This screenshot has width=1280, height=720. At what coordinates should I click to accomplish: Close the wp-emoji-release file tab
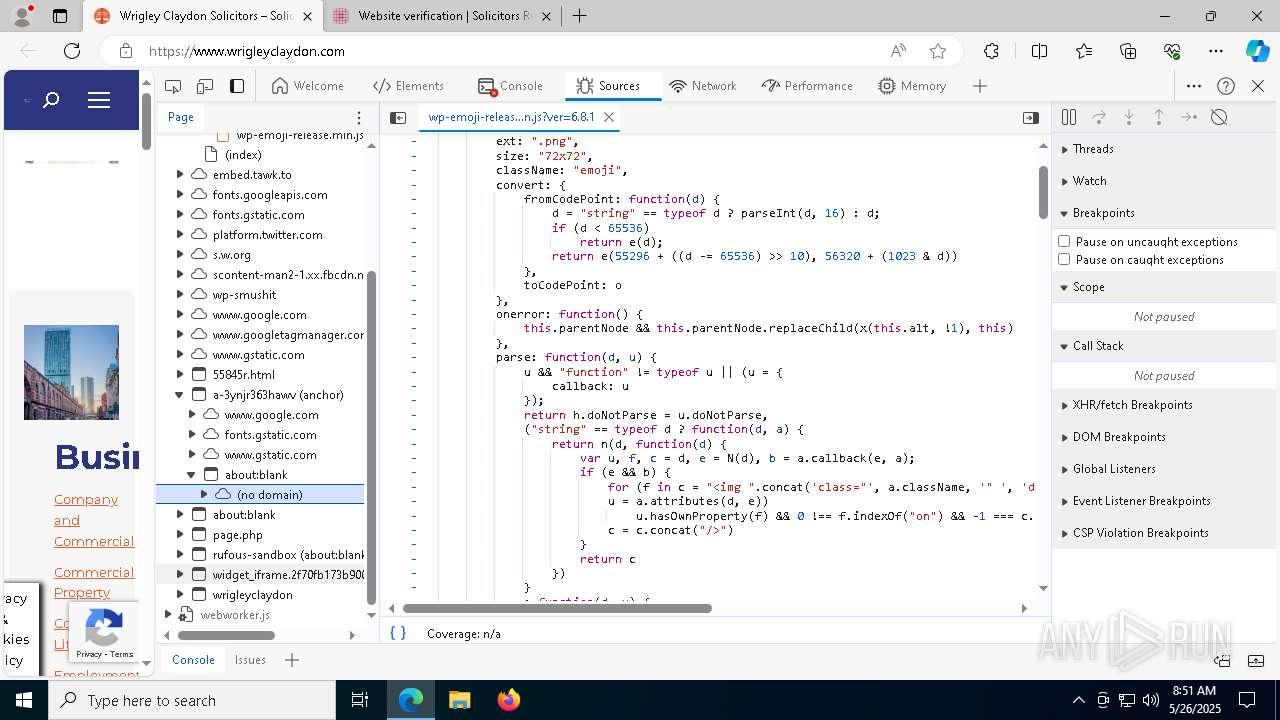coord(608,117)
